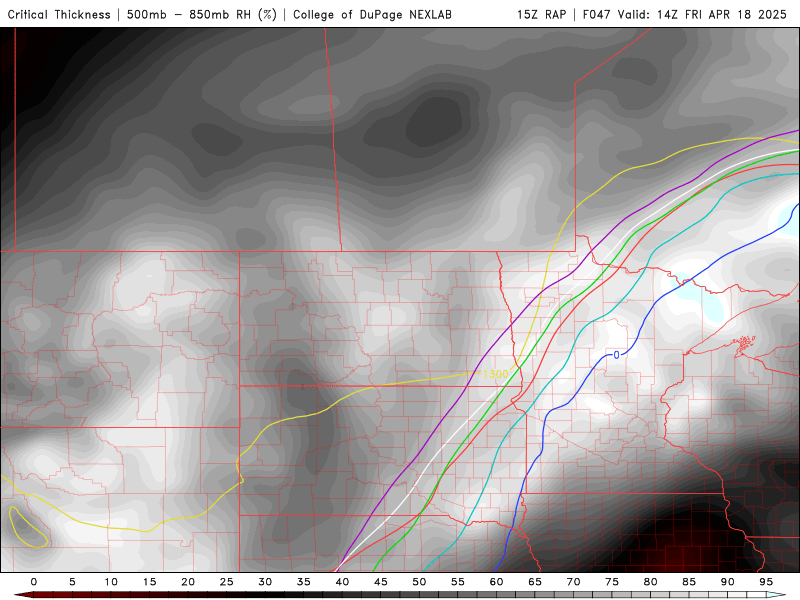Click the "College of DuPage NEXLAB" text
Image resolution: width=800 pixels, height=600 pixels.
pyautogui.click(x=372, y=14)
